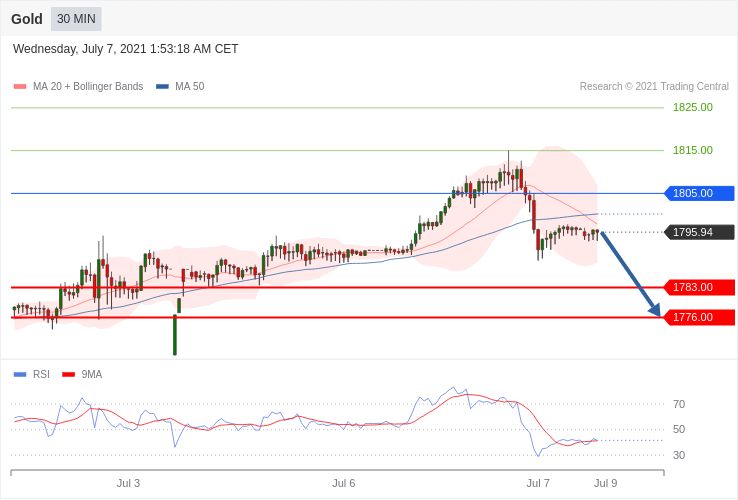Image resolution: width=738 pixels, height=500 pixels.
Task: Click the Gold instrument title
Action: (27, 19)
